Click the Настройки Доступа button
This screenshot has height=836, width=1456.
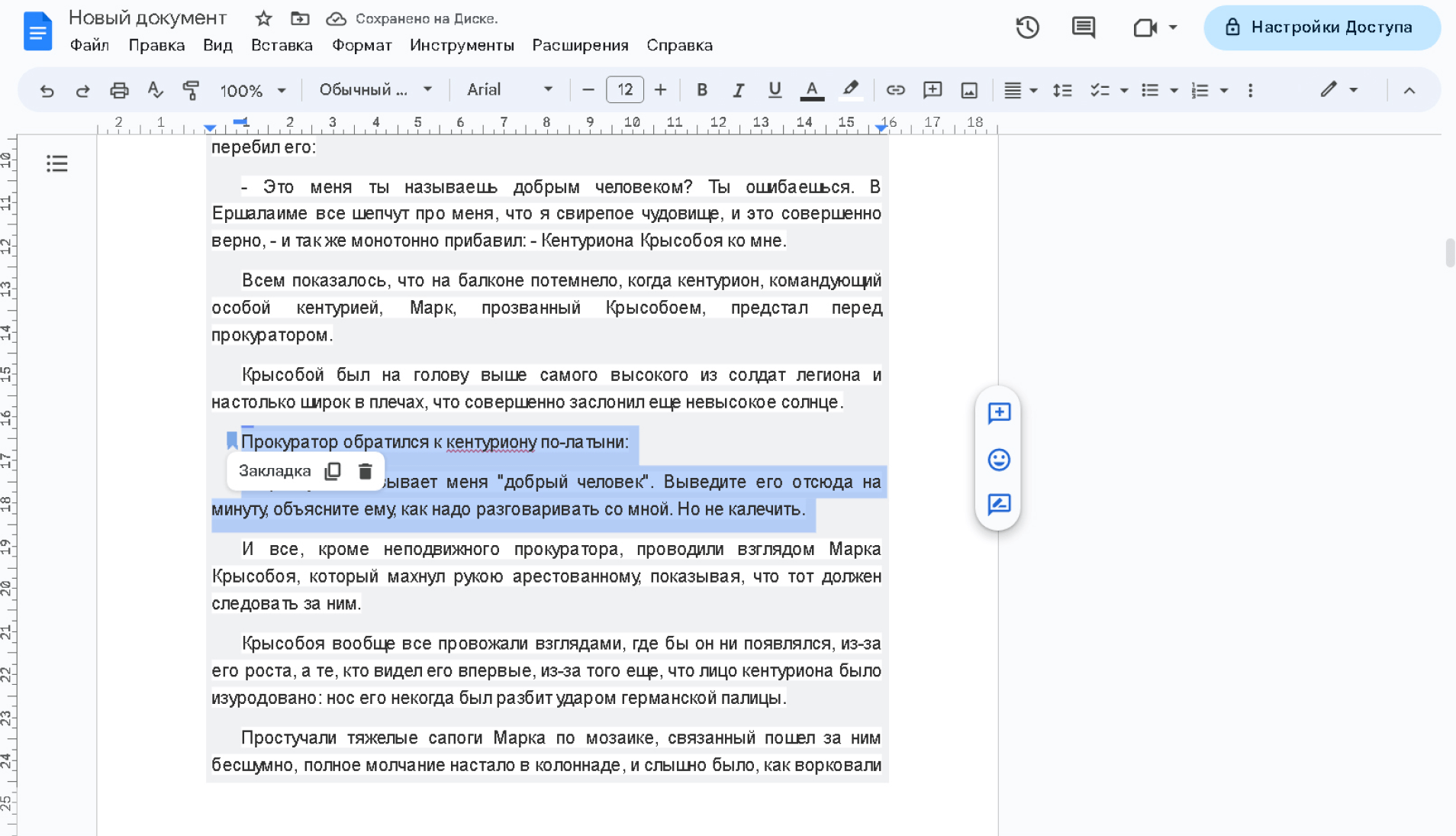(x=1322, y=28)
